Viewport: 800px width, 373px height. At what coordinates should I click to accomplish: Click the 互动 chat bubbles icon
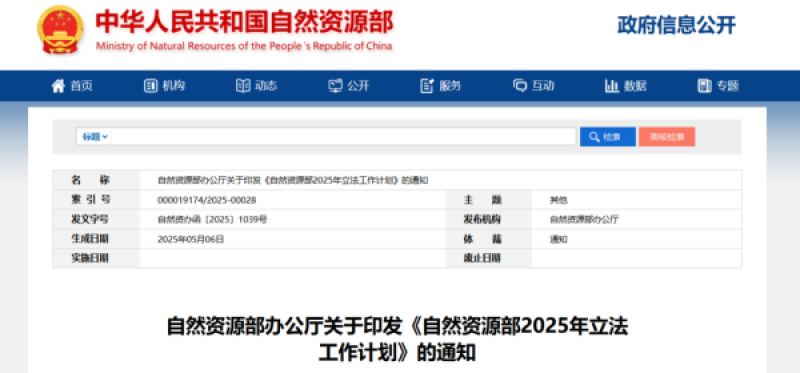coord(519,86)
